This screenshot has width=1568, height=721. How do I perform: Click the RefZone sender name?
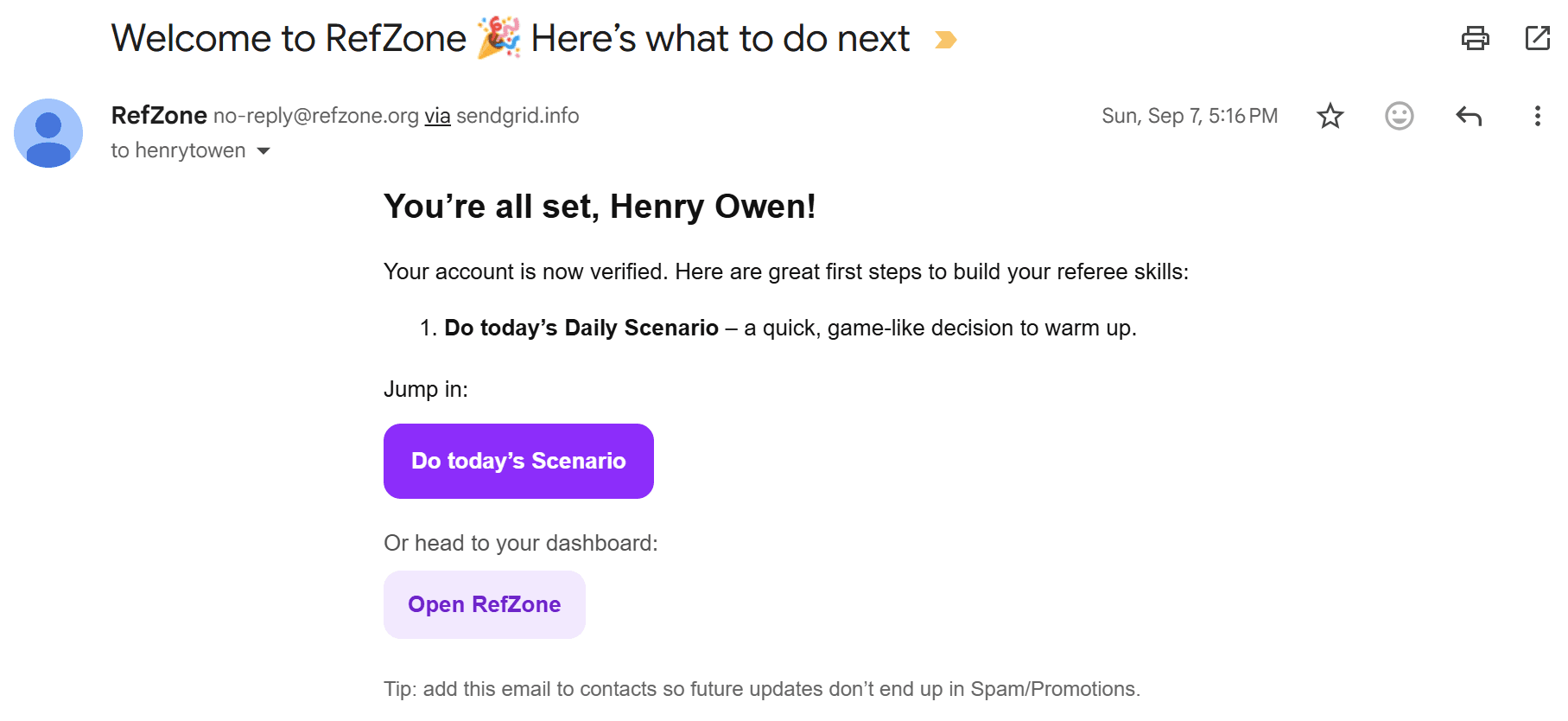coord(159,115)
